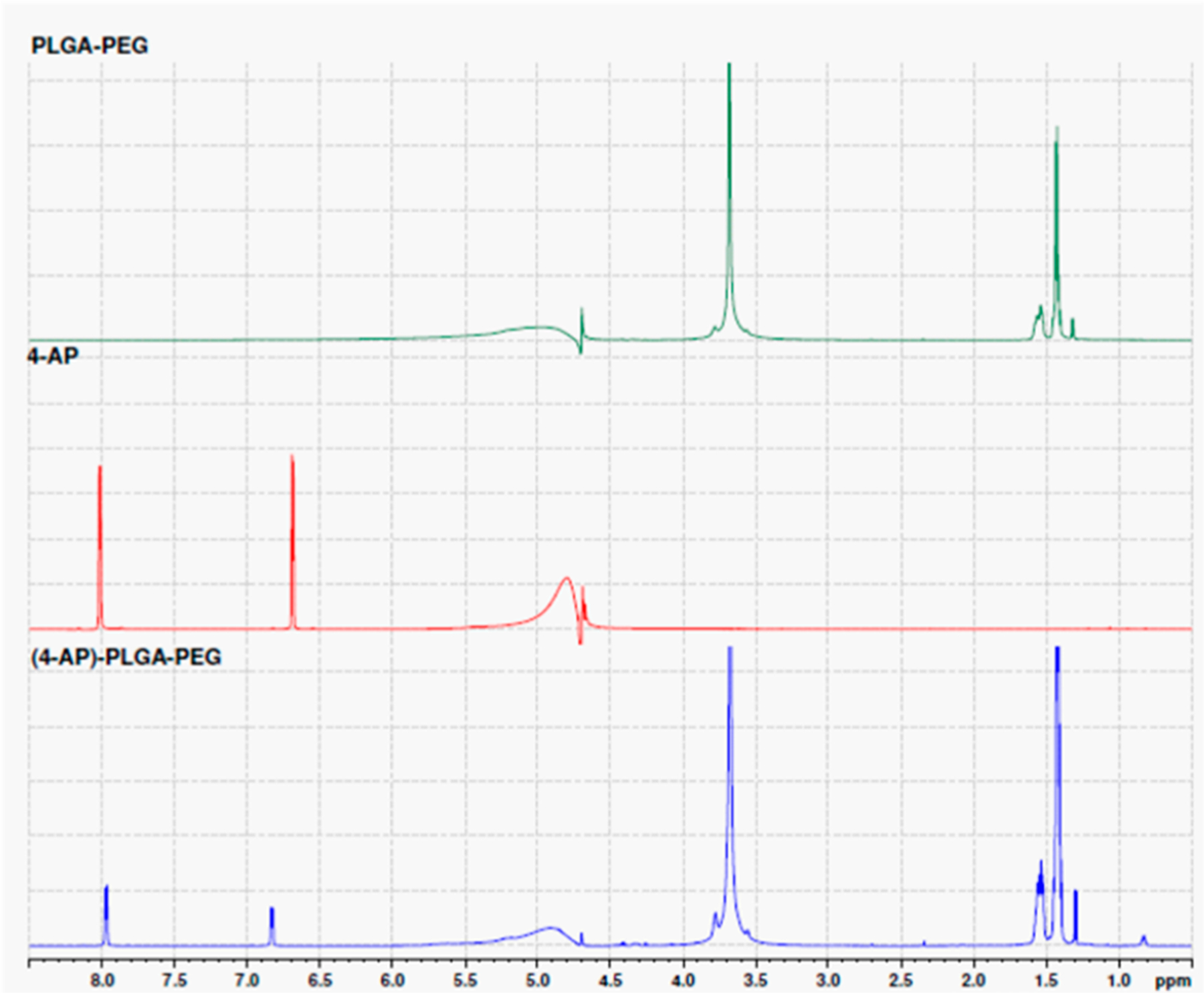1204x993 pixels.
Task: Click the 6.0 axis tick label
Action: point(393,980)
